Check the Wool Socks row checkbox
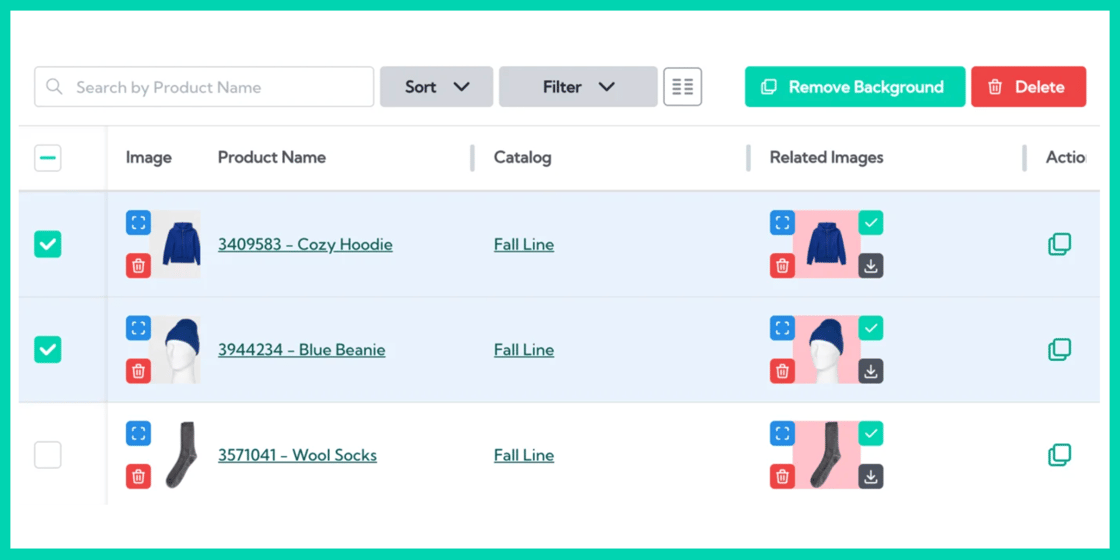The image size is (1120, 560). point(48,455)
